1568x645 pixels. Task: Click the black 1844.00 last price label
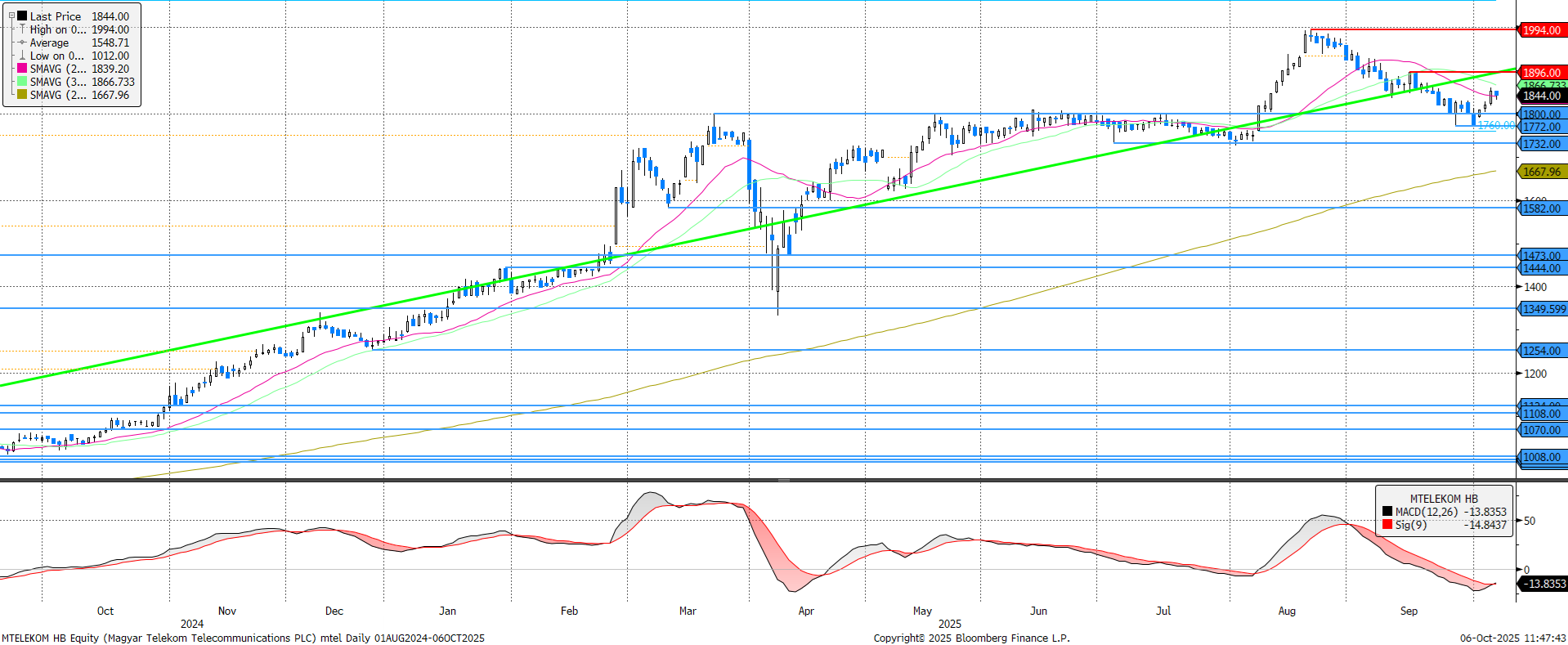(x=1541, y=96)
